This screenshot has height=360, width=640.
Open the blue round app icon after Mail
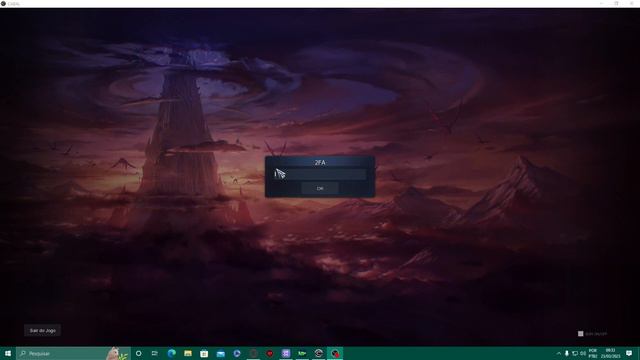237,353
